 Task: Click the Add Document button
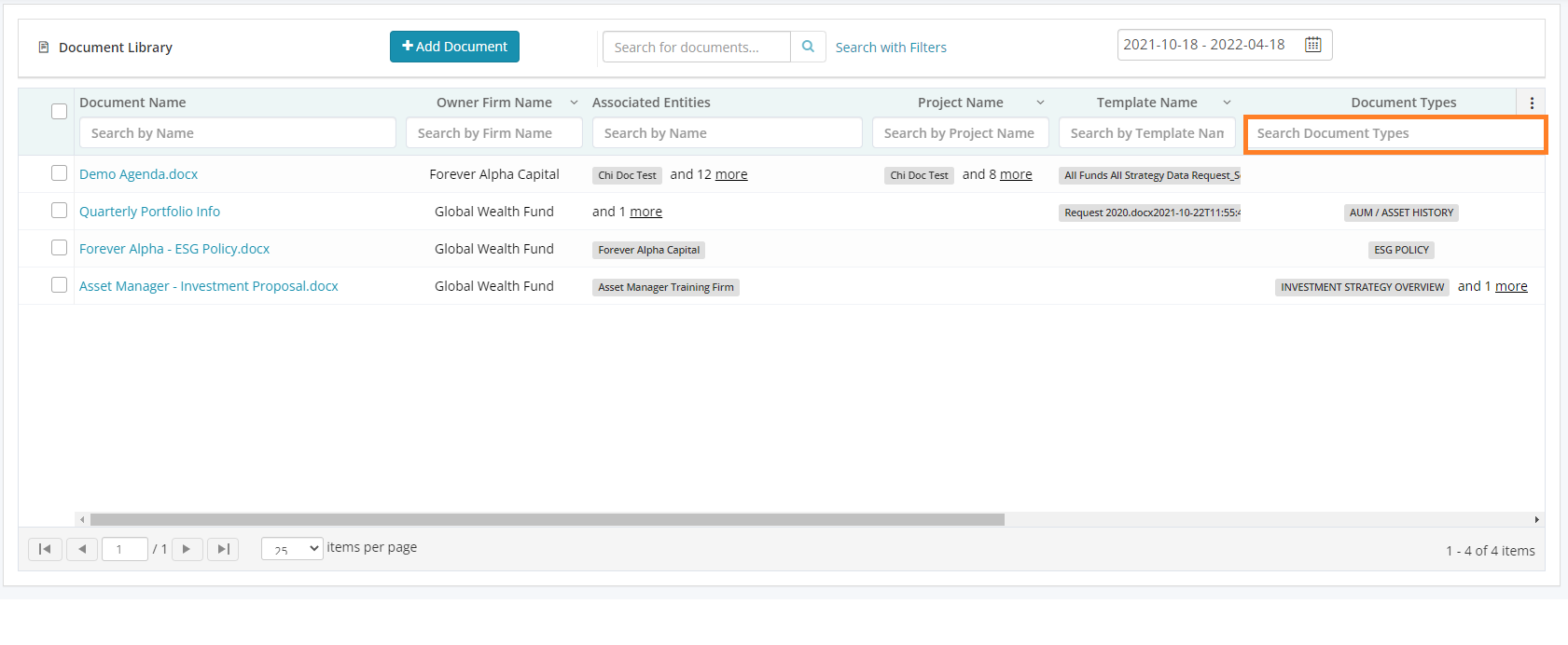(454, 47)
